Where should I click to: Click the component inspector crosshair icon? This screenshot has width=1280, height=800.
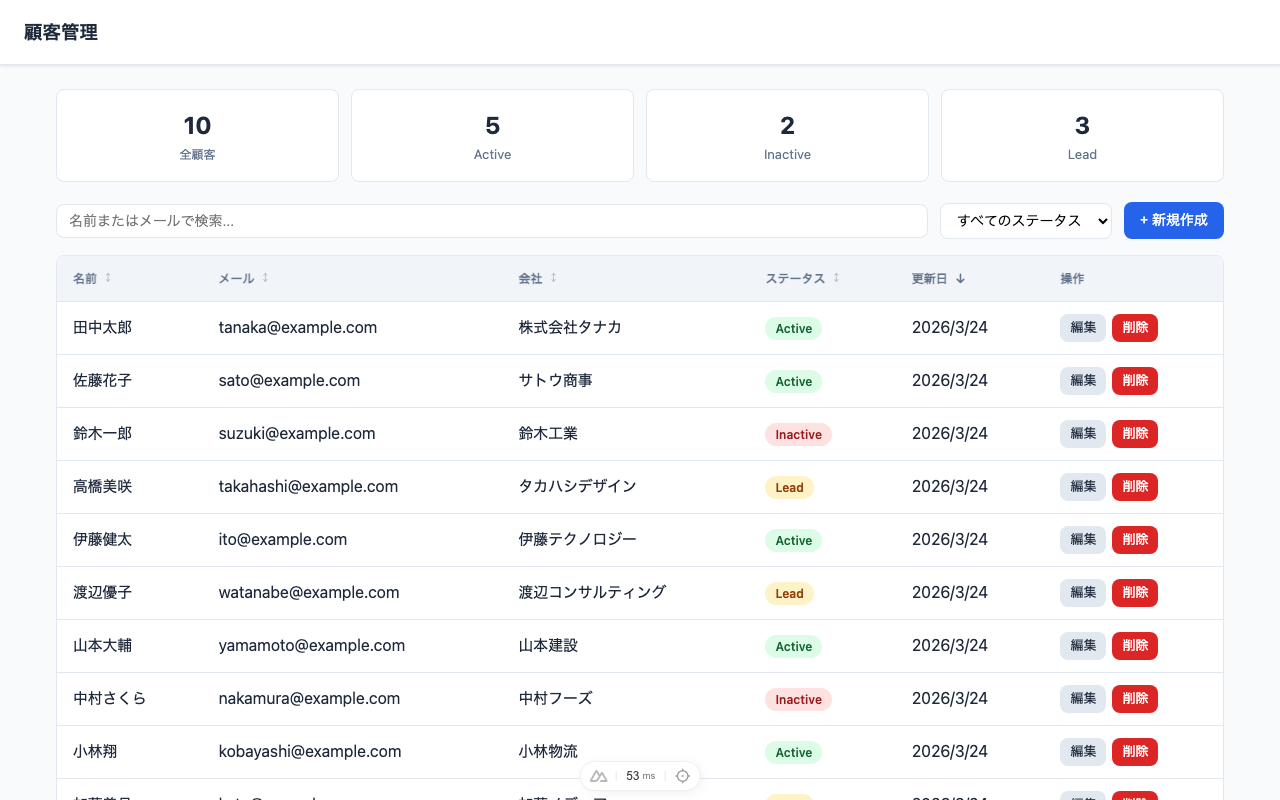click(x=683, y=776)
